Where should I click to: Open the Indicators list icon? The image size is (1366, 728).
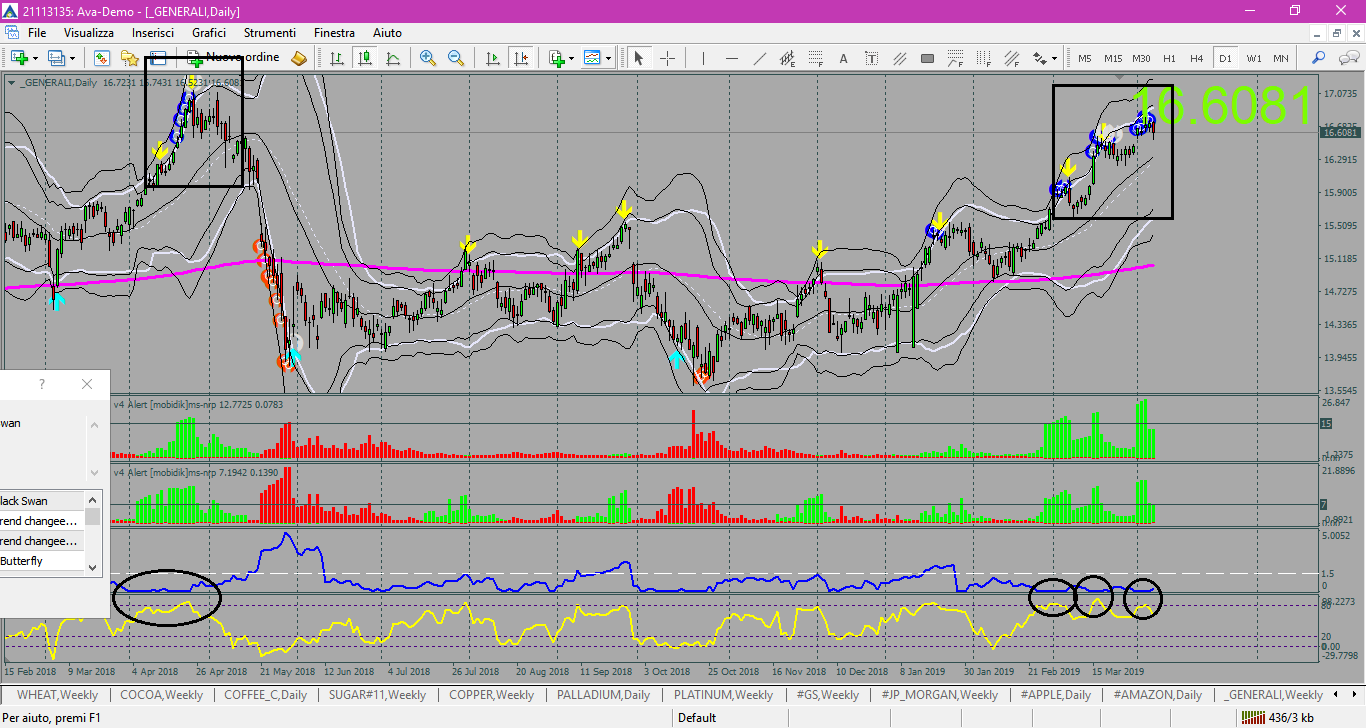(x=556, y=58)
